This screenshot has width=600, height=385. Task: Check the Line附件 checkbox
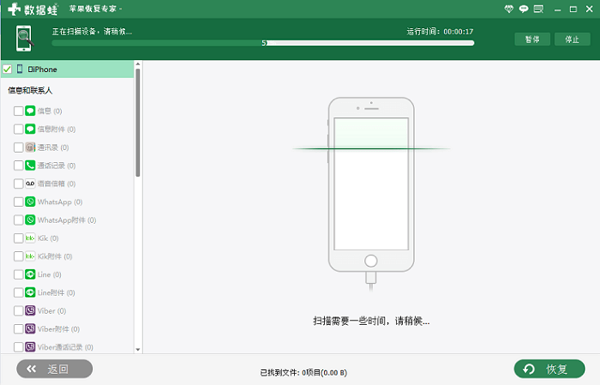(x=18, y=293)
